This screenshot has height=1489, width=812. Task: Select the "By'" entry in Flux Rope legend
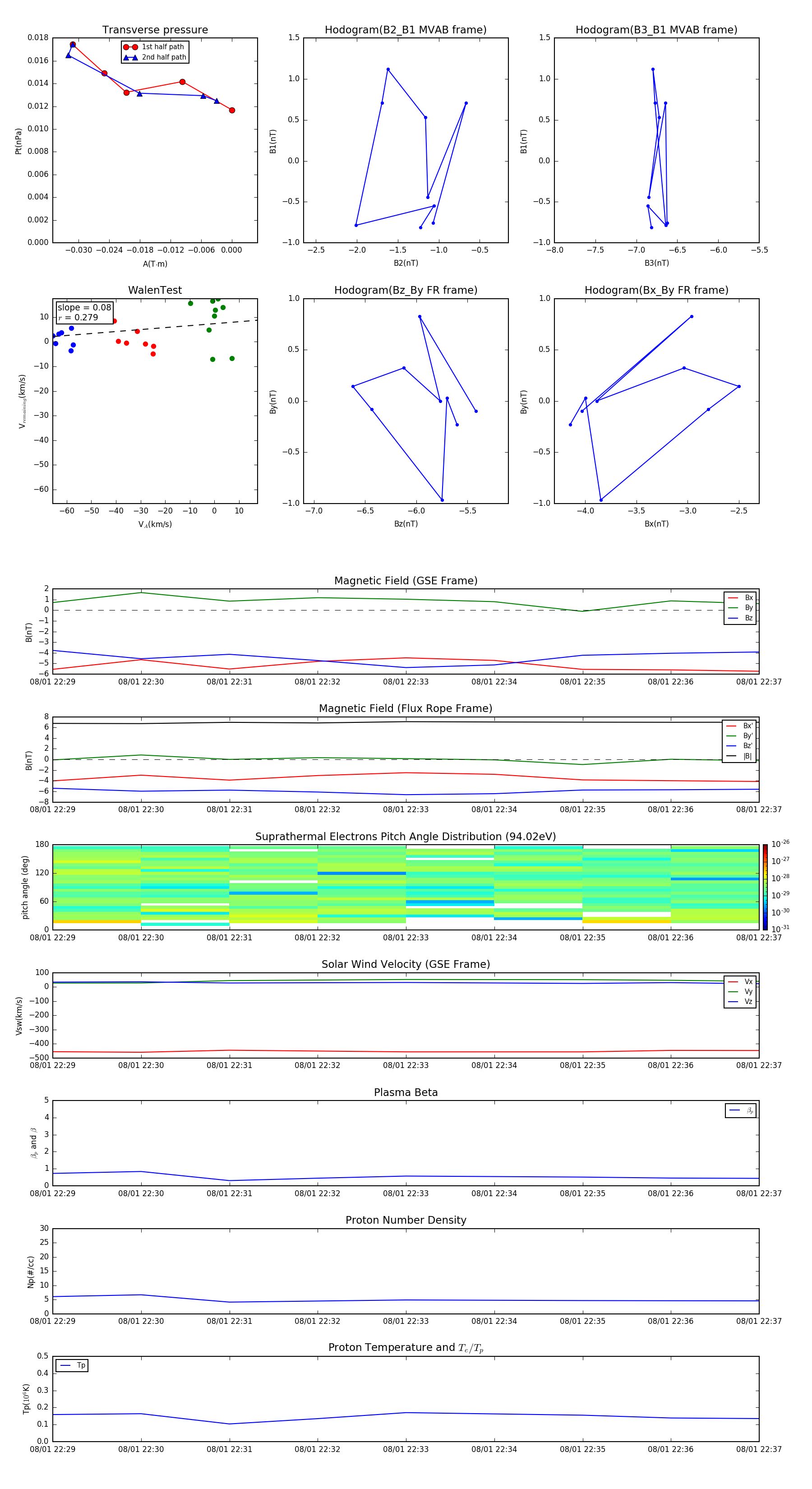(739, 736)
